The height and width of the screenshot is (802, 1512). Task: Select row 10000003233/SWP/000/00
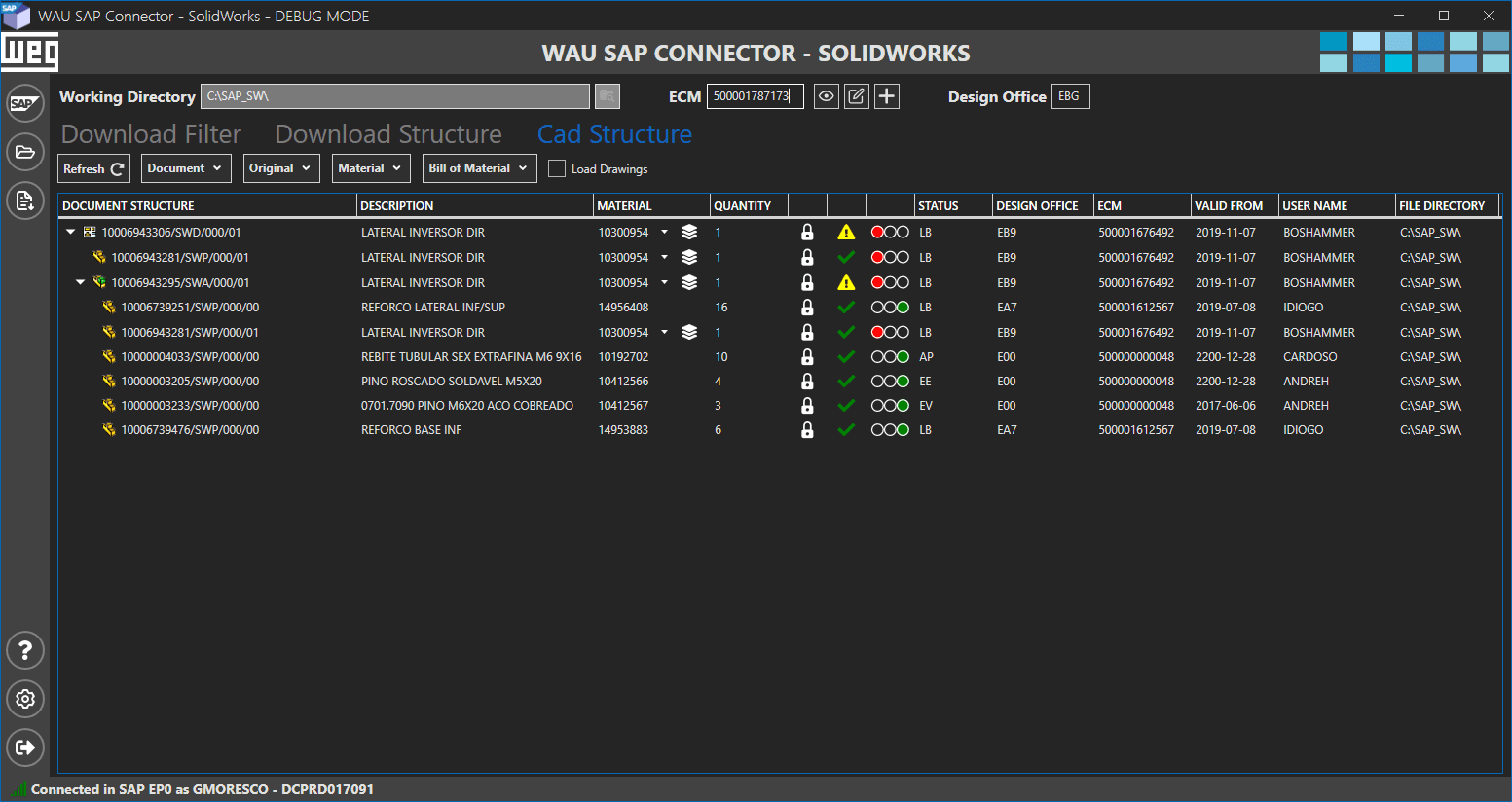pos(780,405)
